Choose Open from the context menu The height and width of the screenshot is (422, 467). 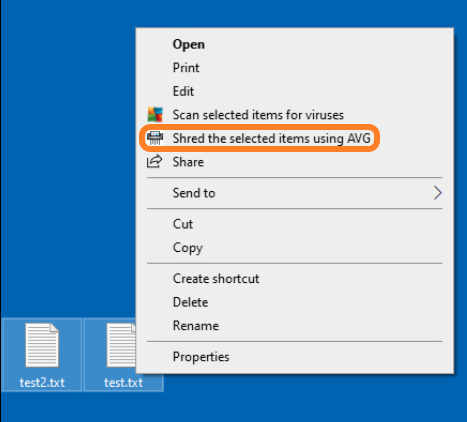[x=295, y=44]
